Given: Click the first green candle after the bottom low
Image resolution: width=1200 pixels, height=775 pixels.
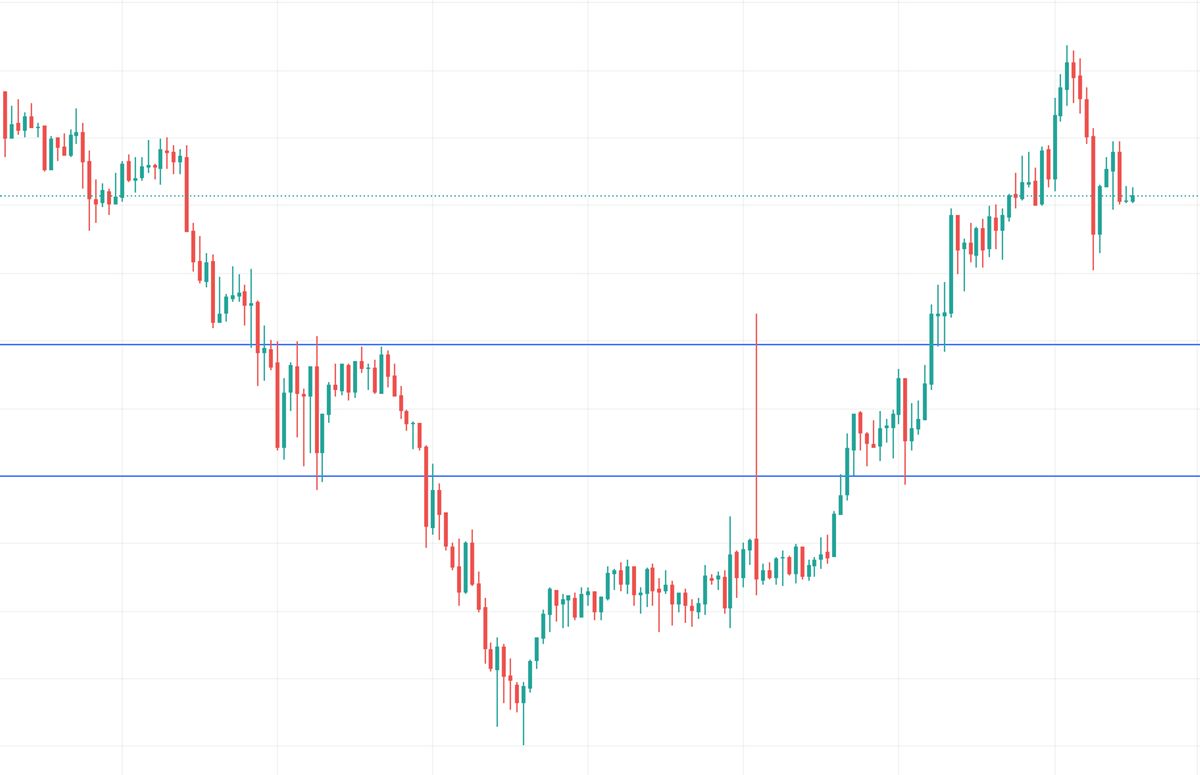Looking at the screenshot, I should click(530, 675).
